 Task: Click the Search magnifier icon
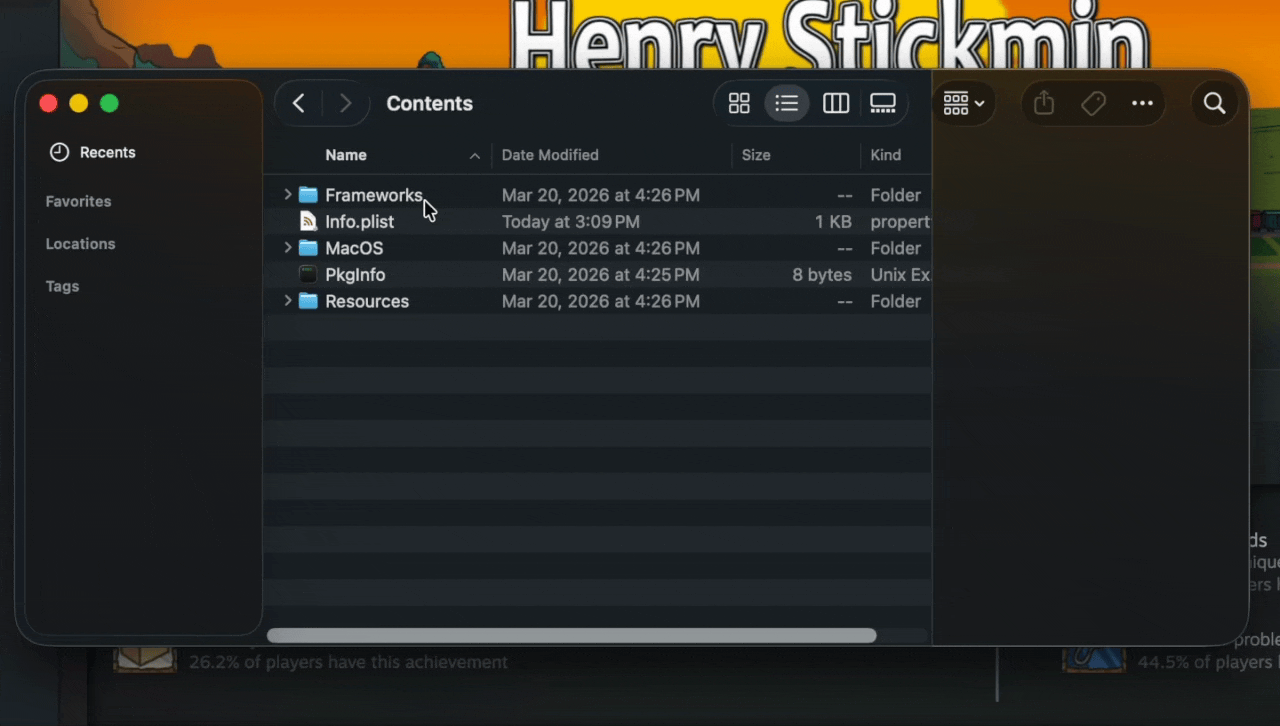pyautogui.click(x=1214, y=103)
